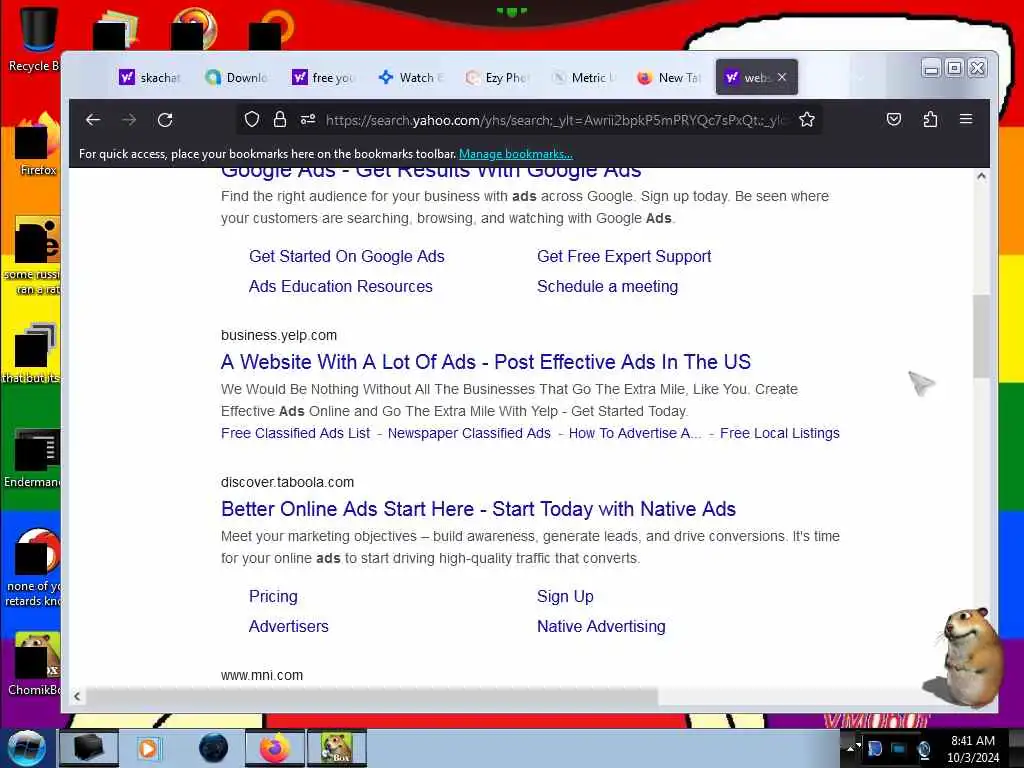Select the Recycle Bin desktop icon

point(34,39)
